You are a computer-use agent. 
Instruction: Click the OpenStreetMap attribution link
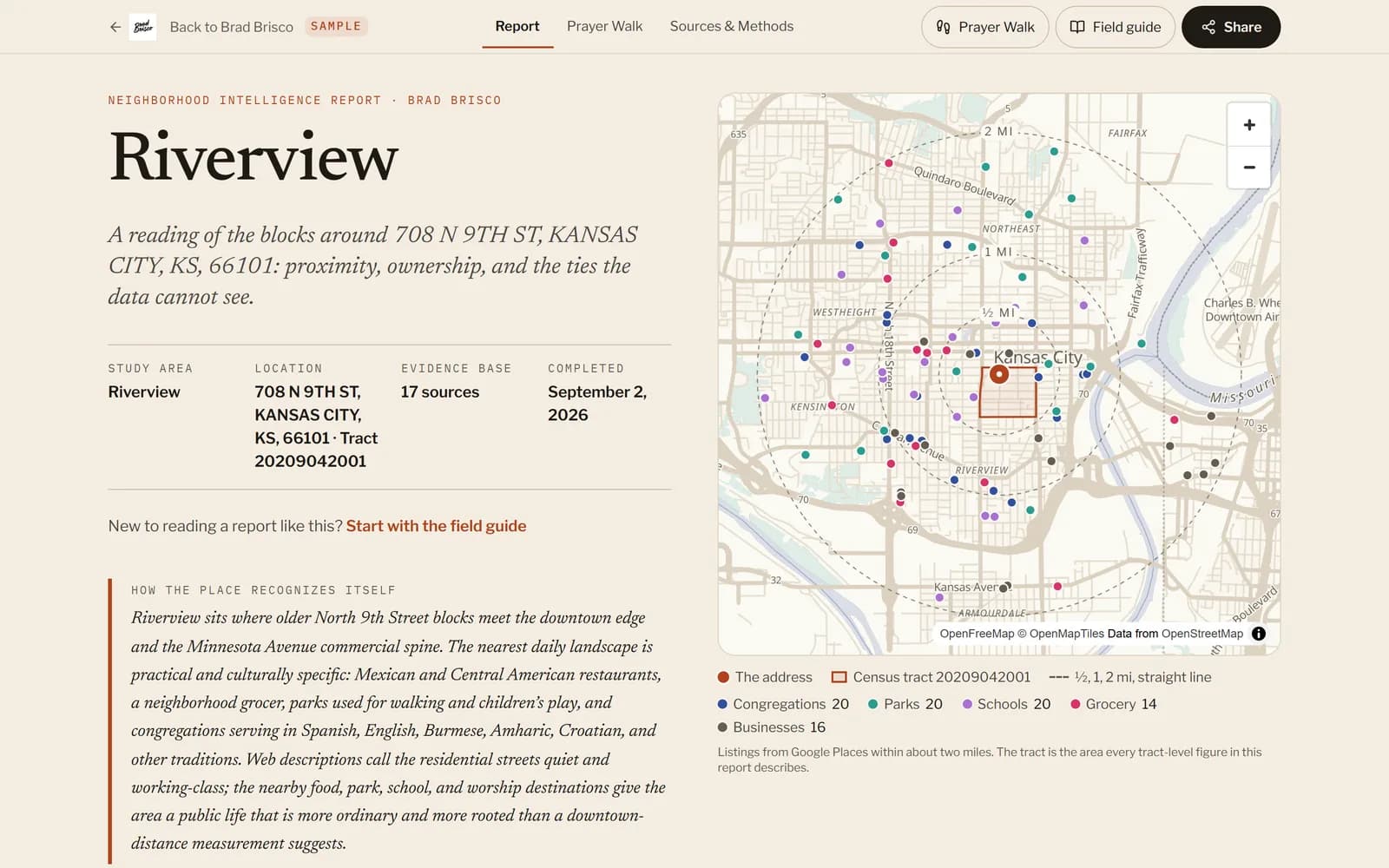(x=1202, y=634)
